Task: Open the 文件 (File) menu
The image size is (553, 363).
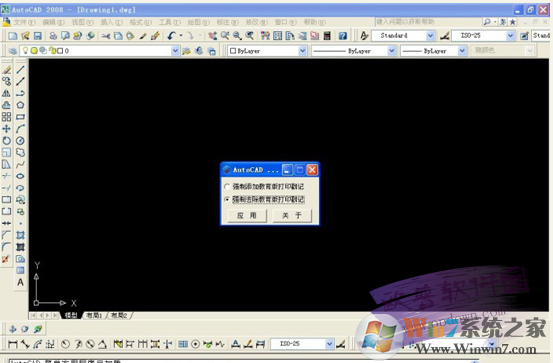Action: [24, 22]
